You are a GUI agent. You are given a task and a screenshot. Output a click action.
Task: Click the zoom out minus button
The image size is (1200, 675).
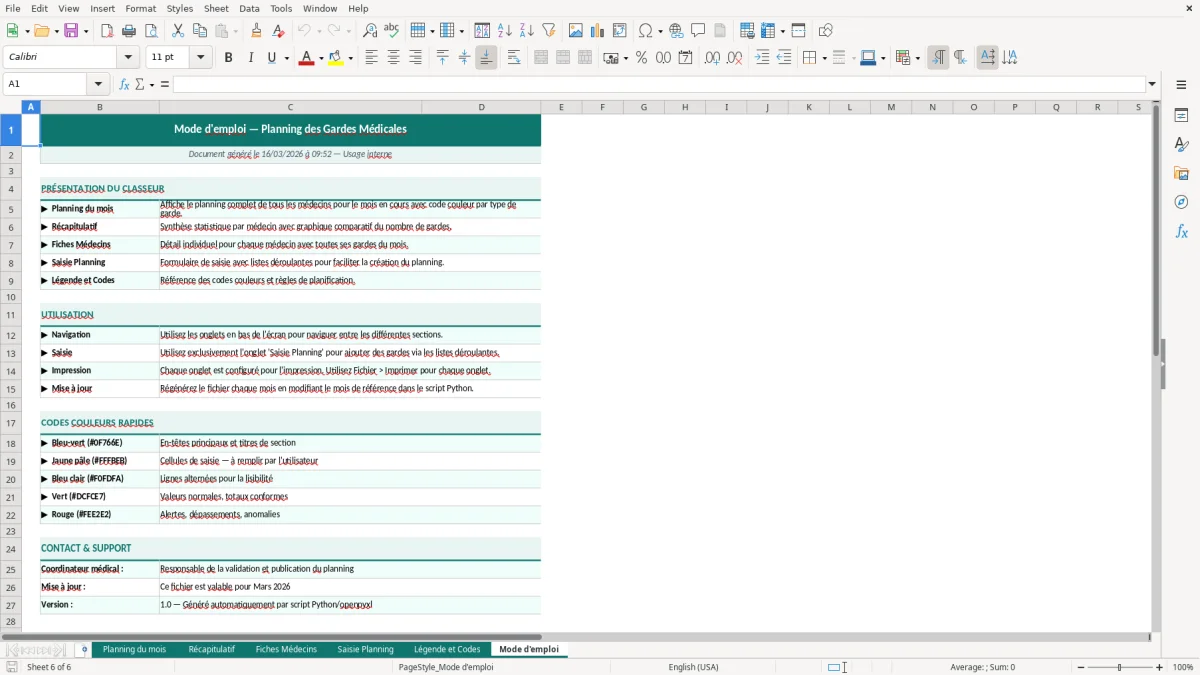pos(1081,667)
